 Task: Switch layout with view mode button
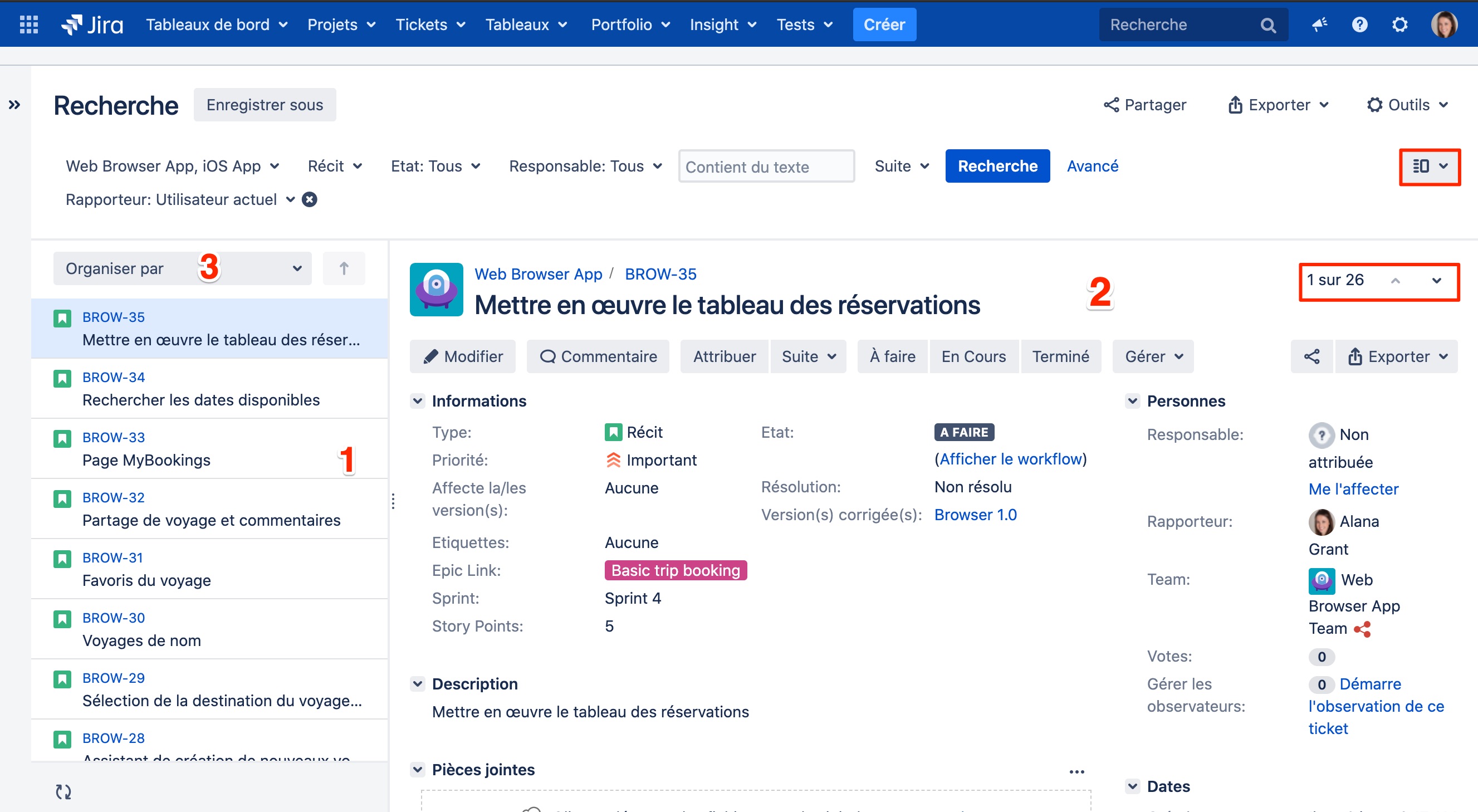pos(1429,167)
